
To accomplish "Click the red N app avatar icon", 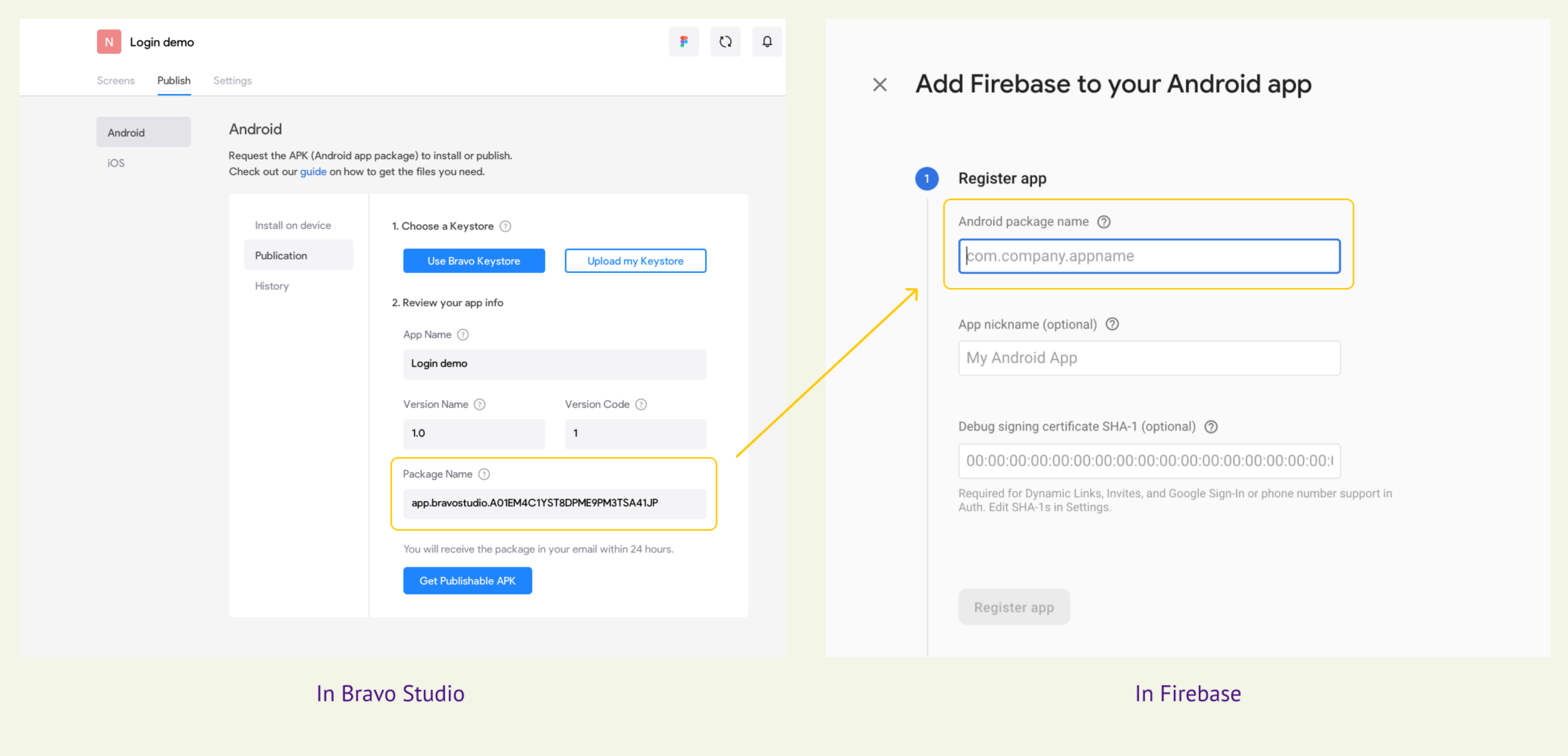I will point(109,42).
